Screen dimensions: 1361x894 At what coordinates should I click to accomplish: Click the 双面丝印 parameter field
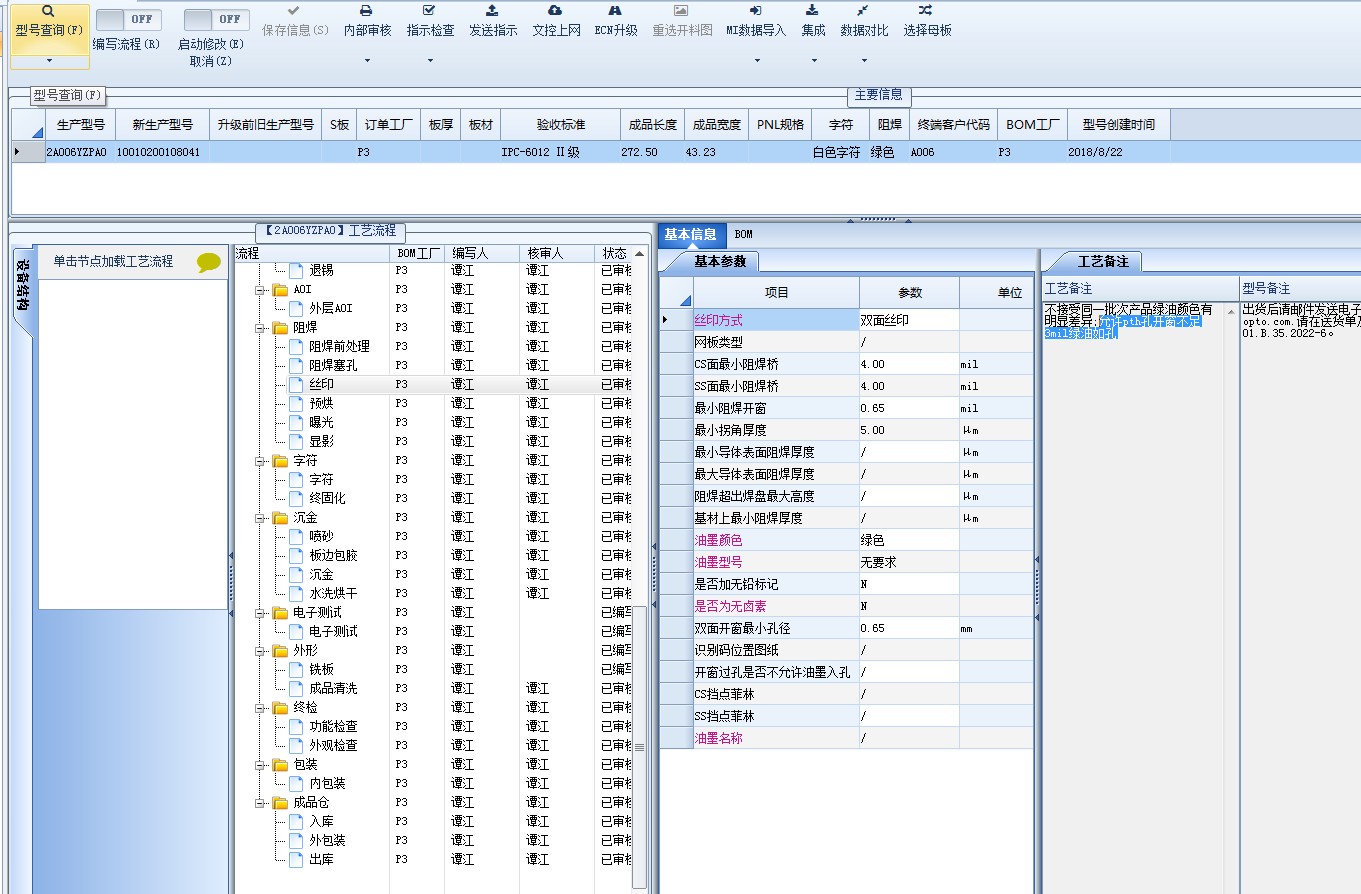pos(909,320)
